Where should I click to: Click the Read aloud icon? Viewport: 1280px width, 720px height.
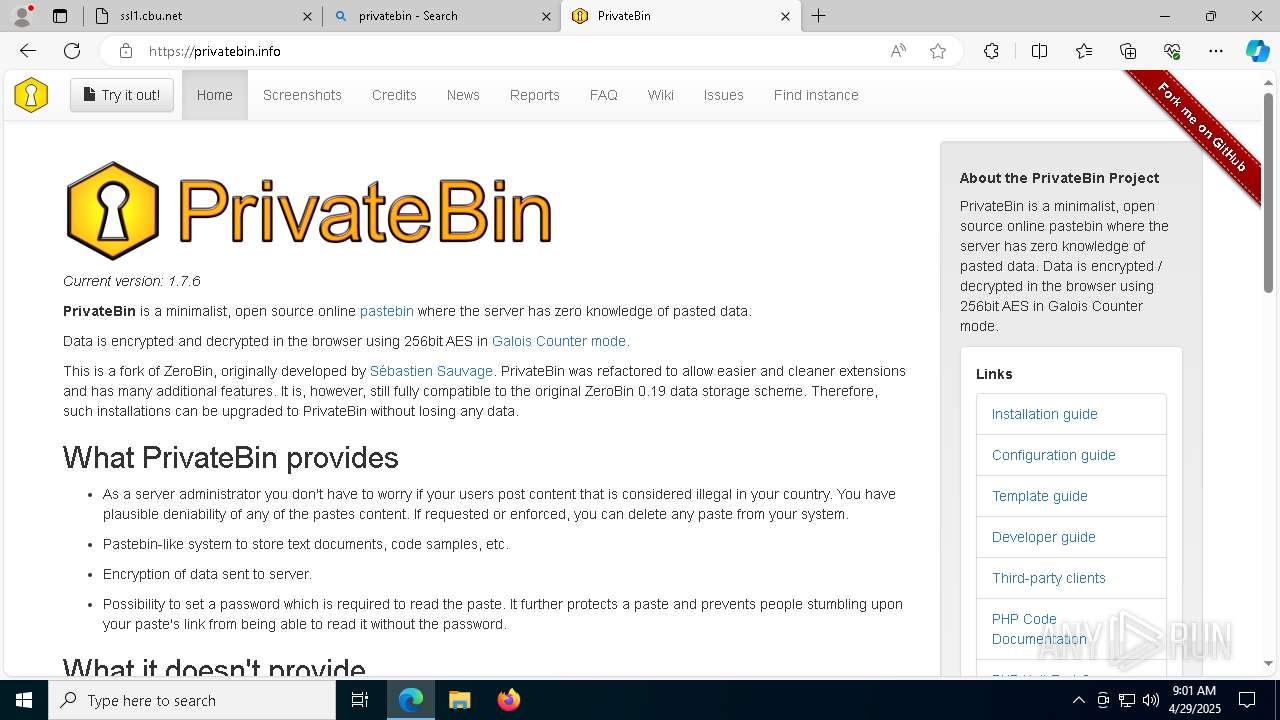(898, 51)
